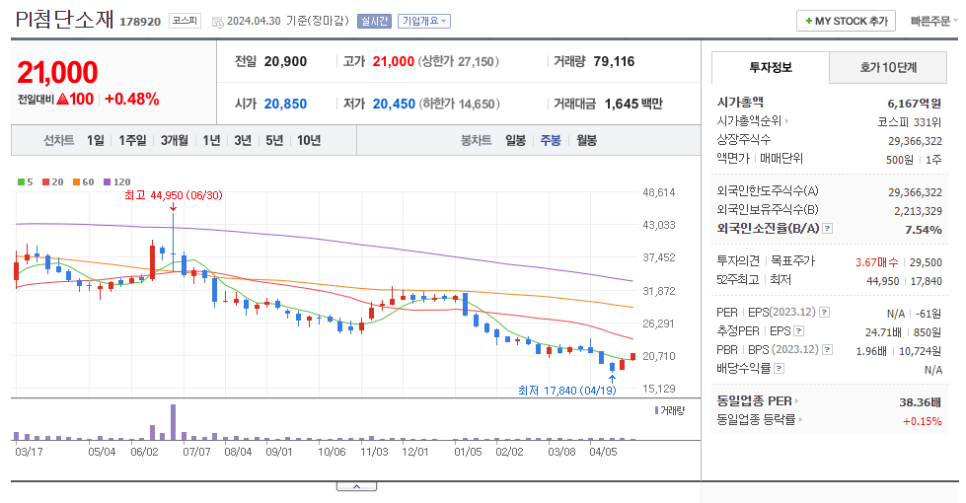
Task: Expand the 빠른주문 dropdown
Action: (x=934, y=21)
